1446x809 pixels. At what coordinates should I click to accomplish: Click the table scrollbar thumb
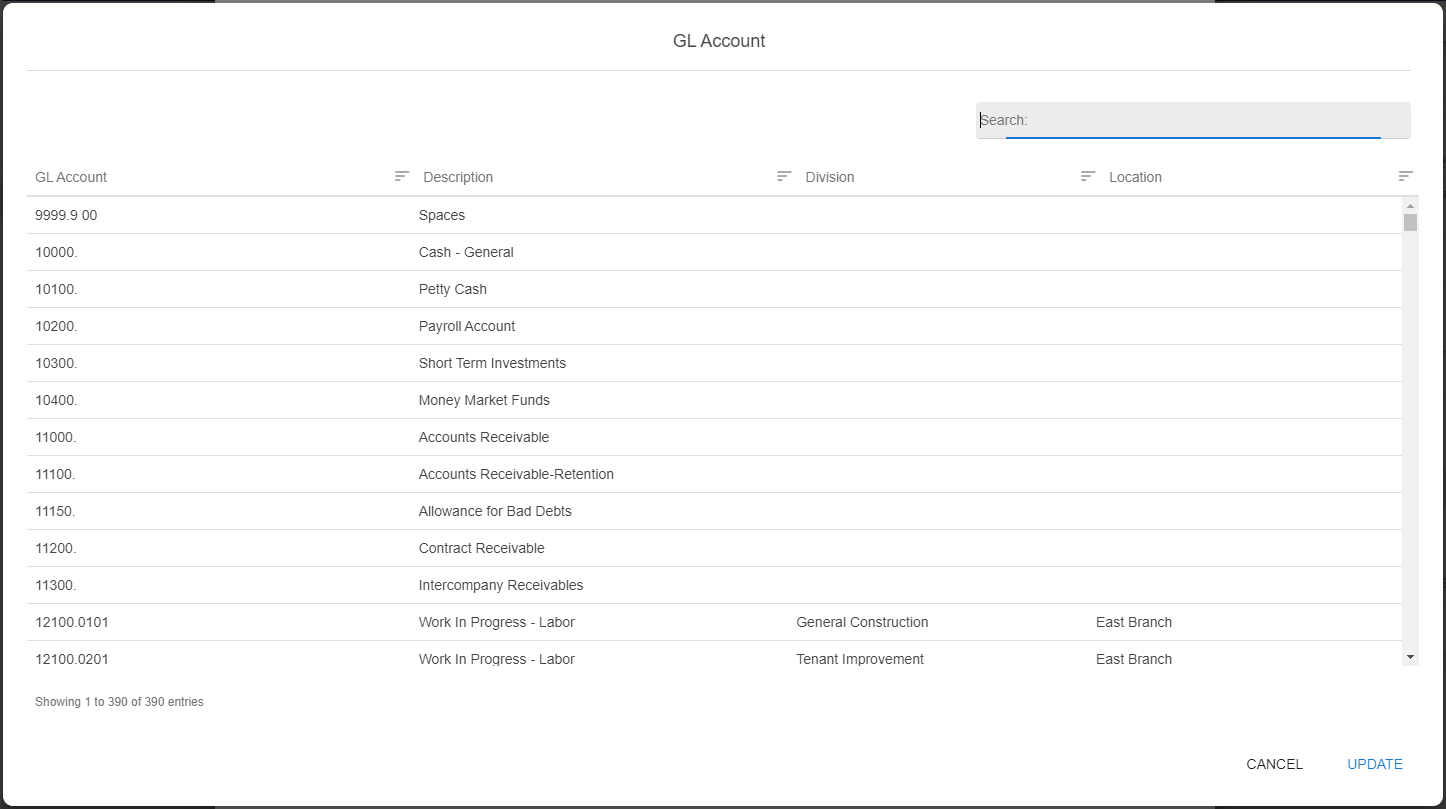click(1410, 222)
